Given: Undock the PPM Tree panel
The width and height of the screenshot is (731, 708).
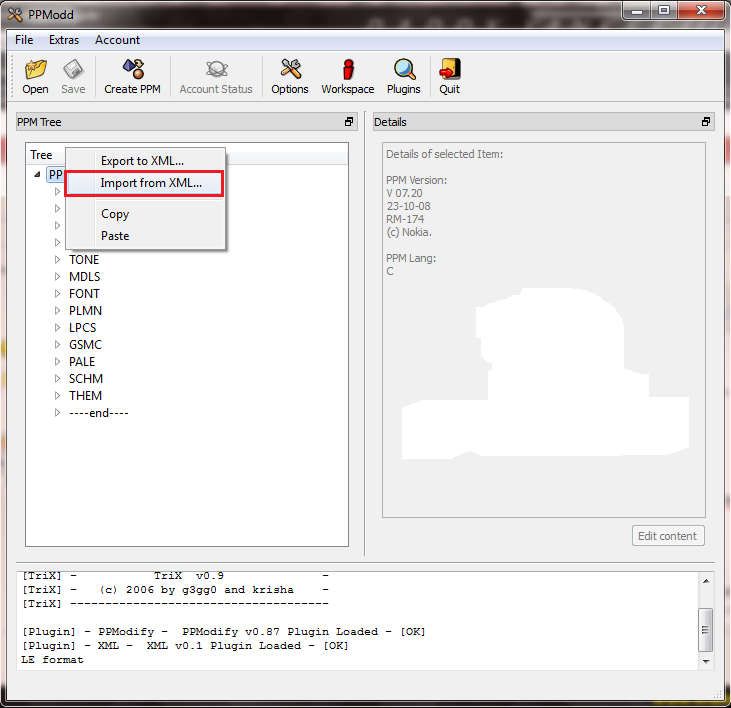Looking at the screenshot, I should (349, 122).
